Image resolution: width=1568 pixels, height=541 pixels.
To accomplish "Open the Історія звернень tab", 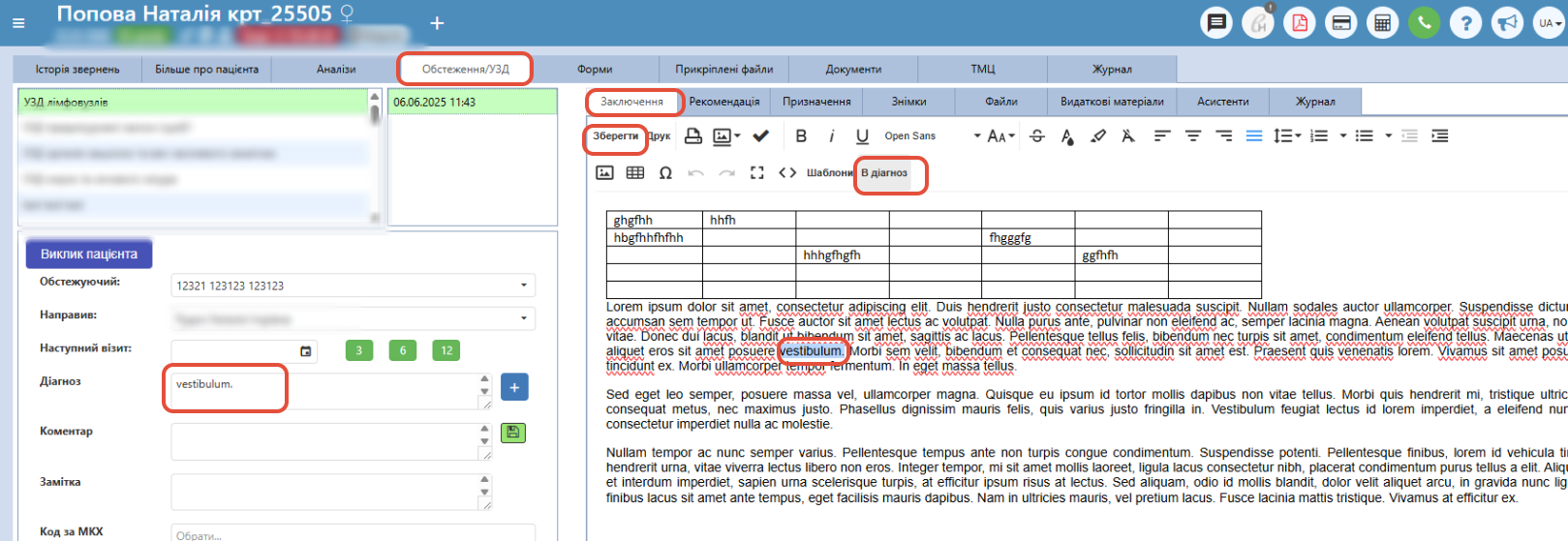I will pos(77,69).
